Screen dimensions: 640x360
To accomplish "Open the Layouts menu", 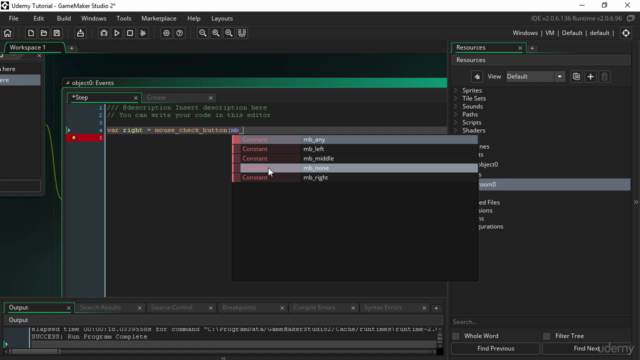I will coord(222,18).
